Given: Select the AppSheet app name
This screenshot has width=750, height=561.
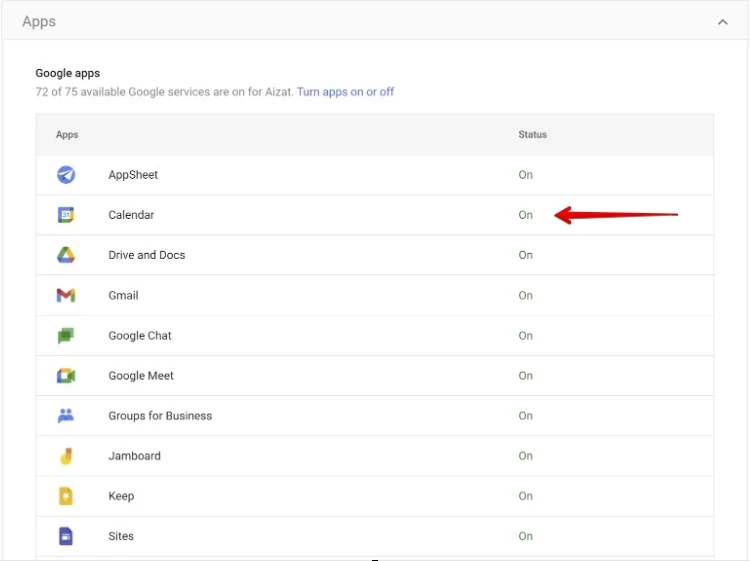Looking at the screenshot, I should [x=133, y=175].
